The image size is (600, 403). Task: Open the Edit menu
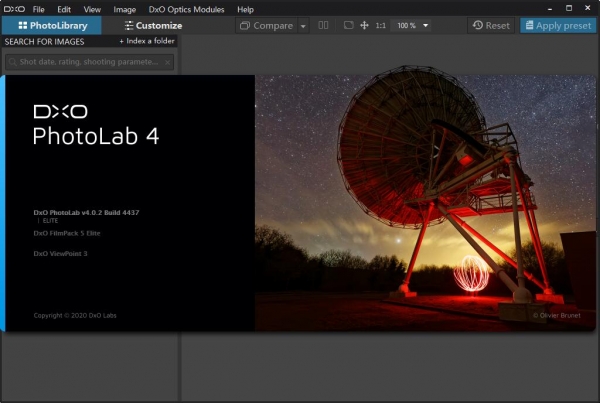click(64, 9)
